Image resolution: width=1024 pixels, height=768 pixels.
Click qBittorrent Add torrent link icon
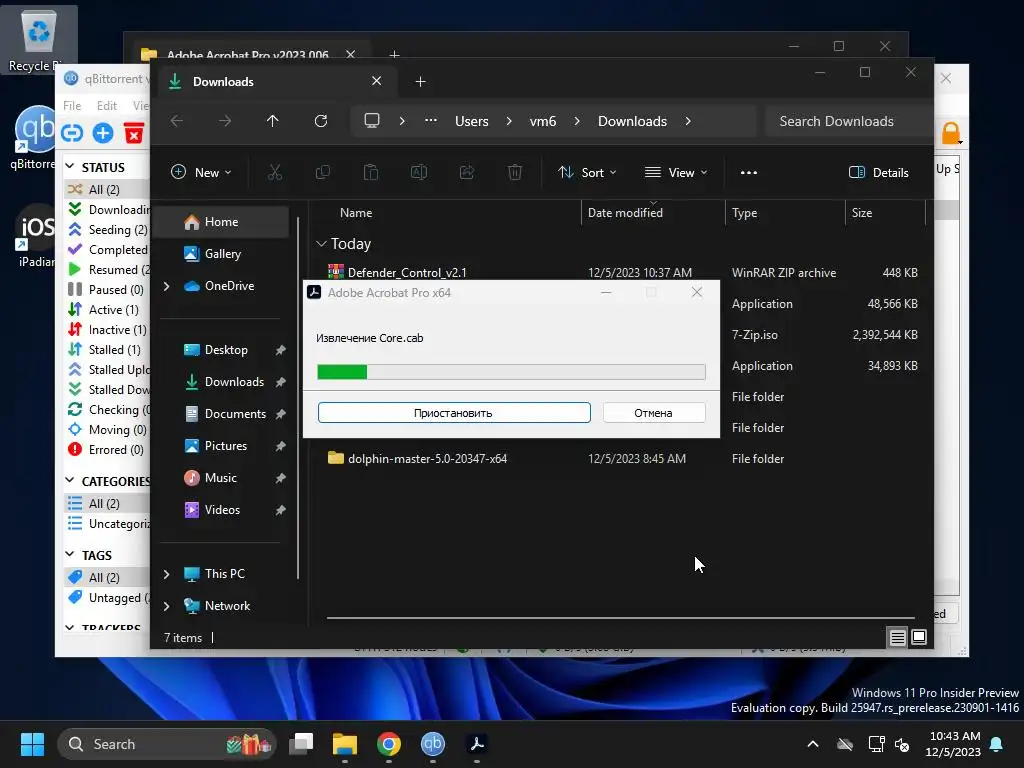tap(72, 133)
